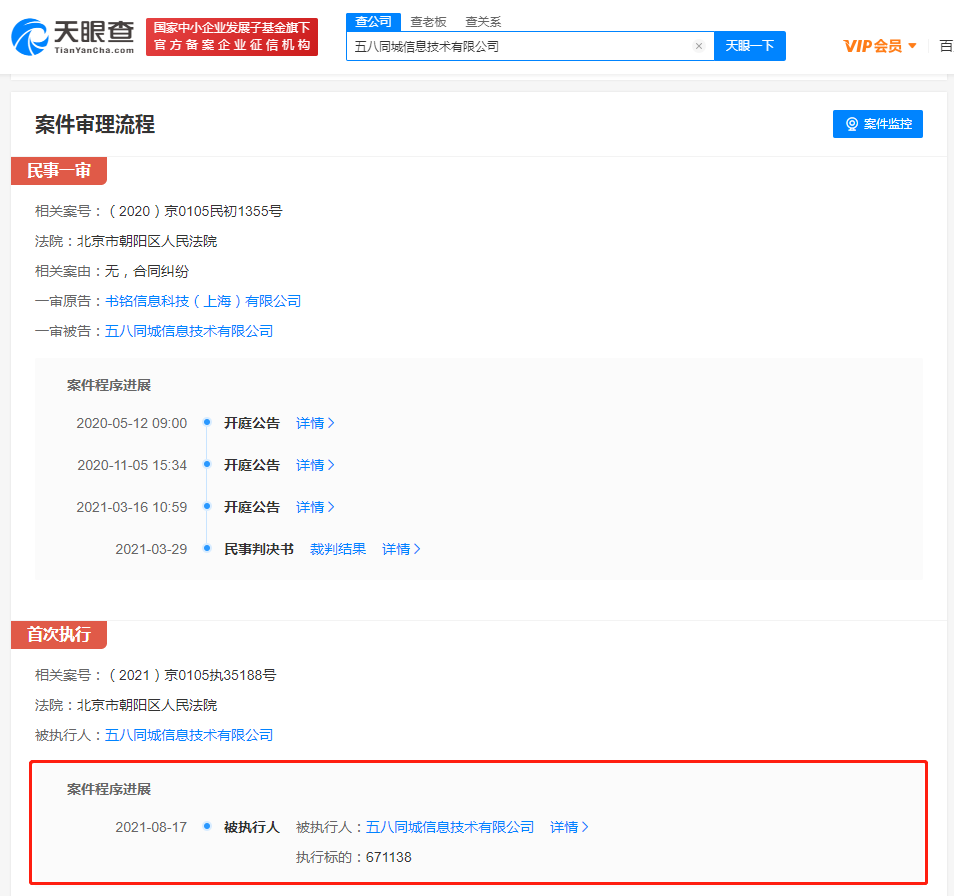The image size is (954, 896).
Task: Open plaintiff link 书铭信息科技（上海）有限公司
Action: 203,301
